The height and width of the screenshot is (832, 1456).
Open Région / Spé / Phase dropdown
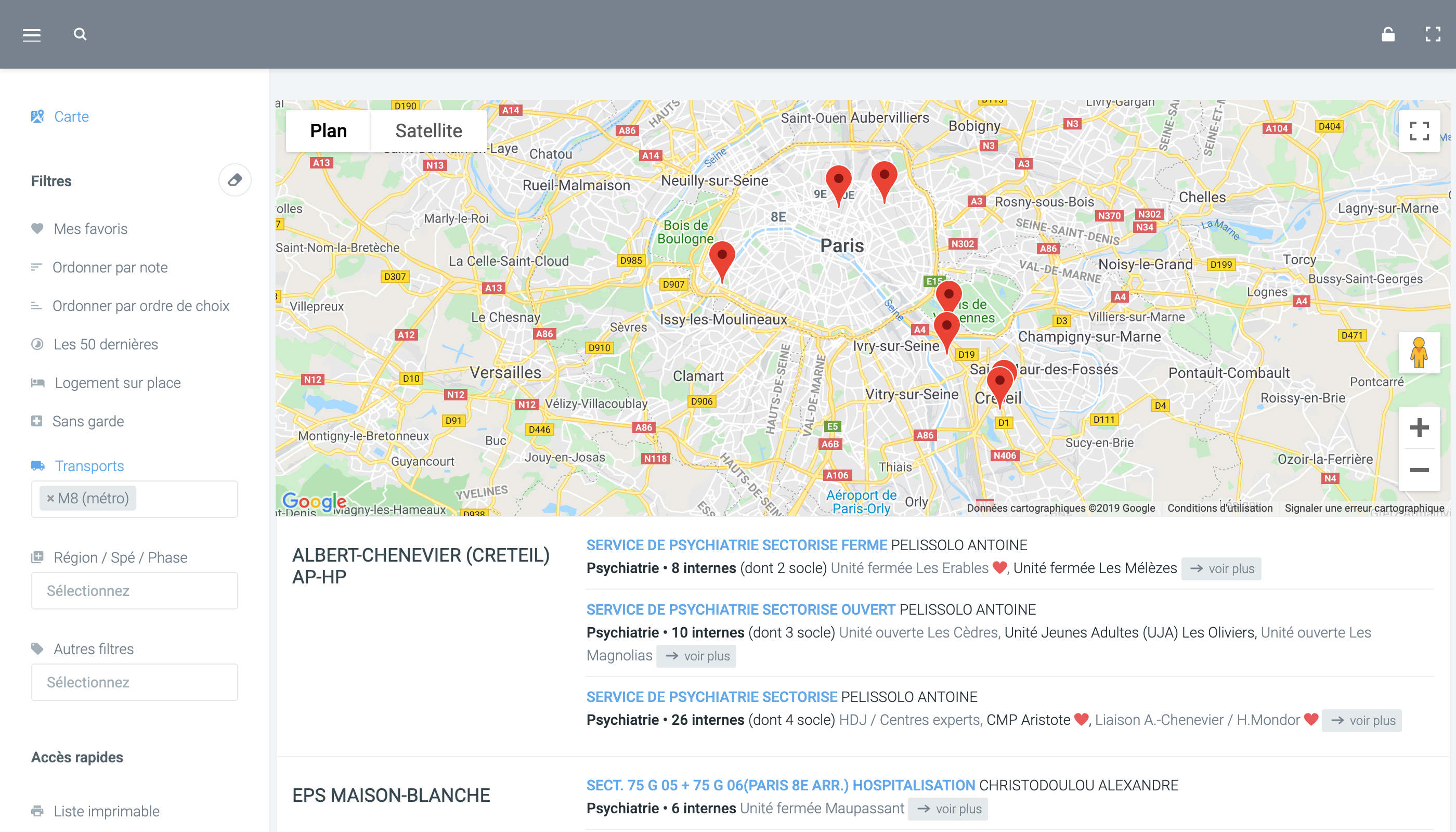tap(134, 590)
